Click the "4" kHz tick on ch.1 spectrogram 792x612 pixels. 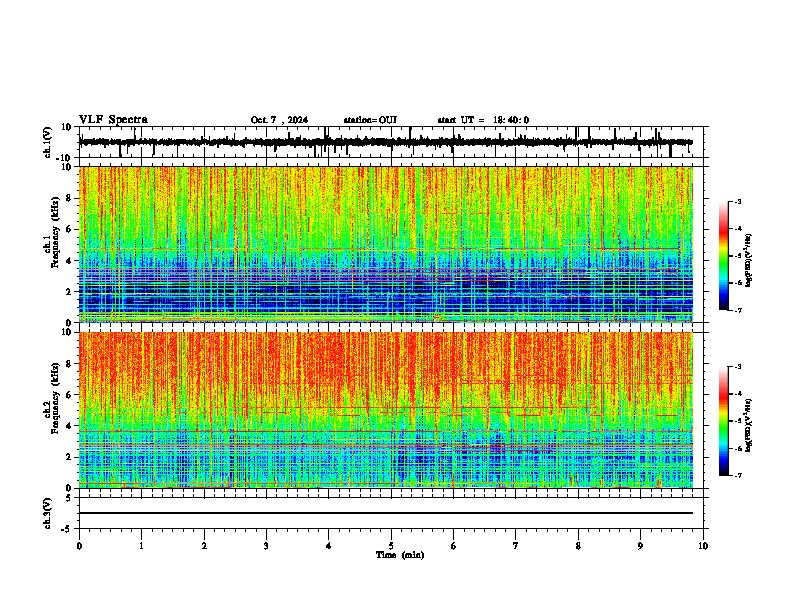pos(70,261)
